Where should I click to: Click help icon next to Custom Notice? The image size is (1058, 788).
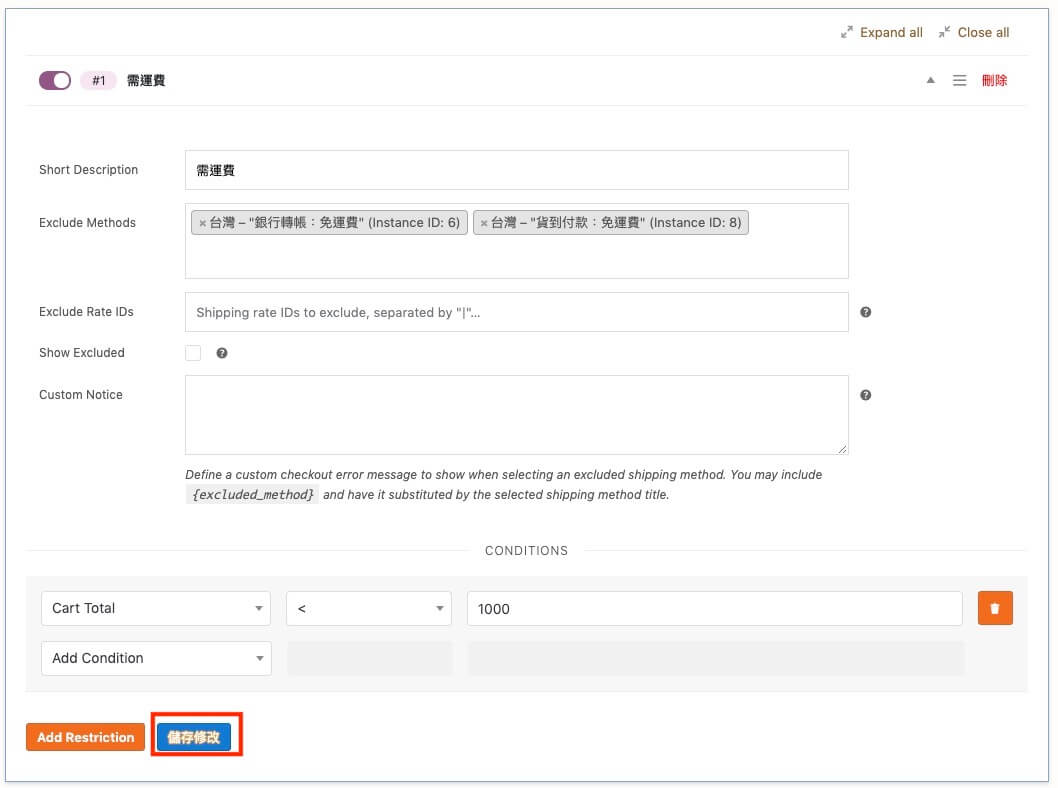(865, 395)
